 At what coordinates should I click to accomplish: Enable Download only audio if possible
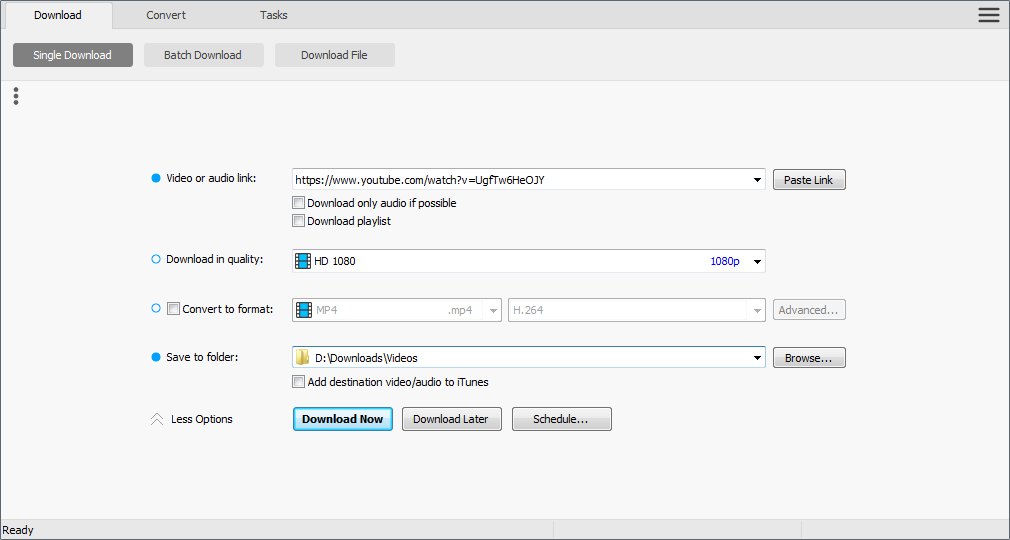tap(298, 203)
